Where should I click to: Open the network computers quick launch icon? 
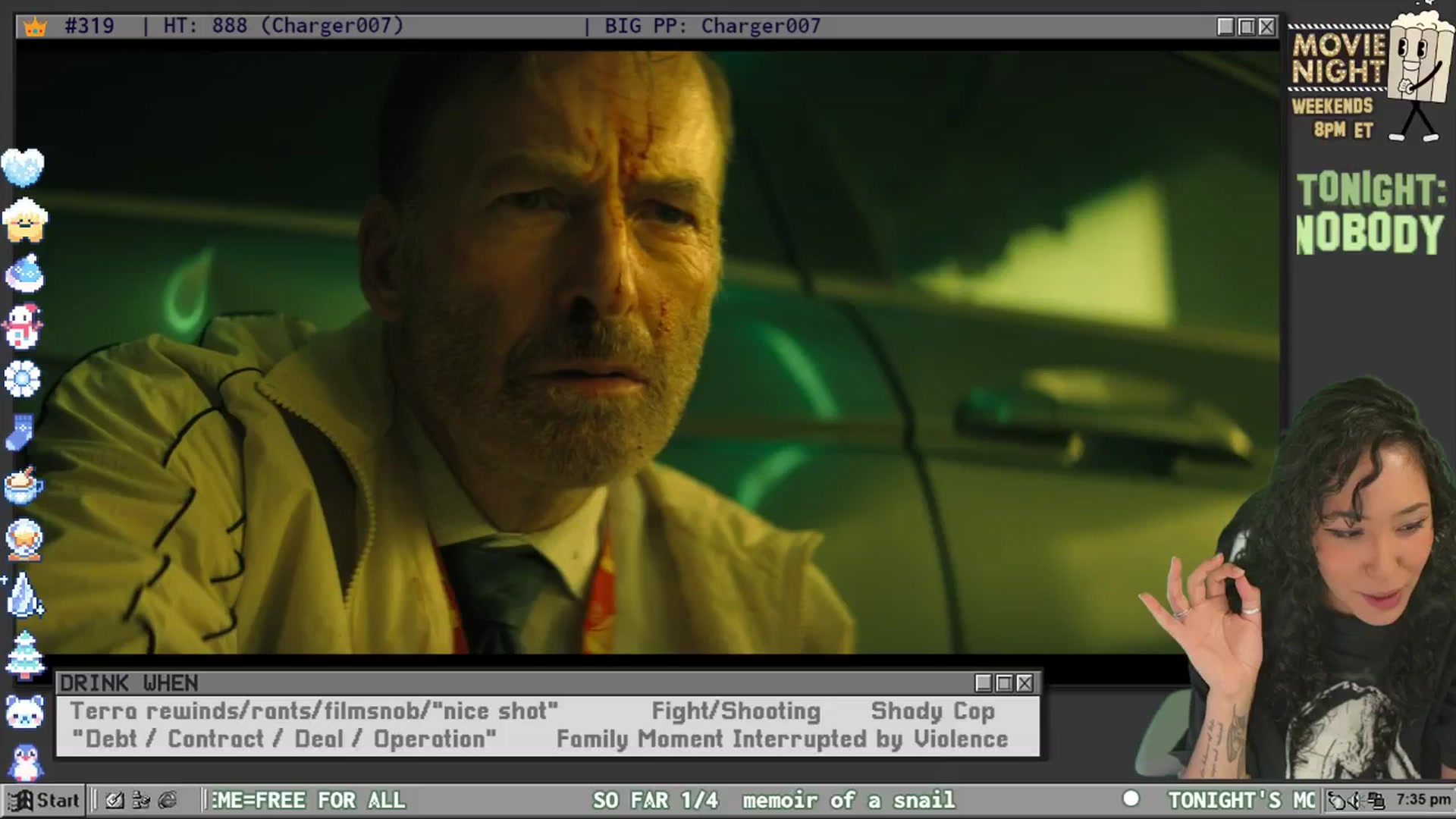tap(141, 800)
